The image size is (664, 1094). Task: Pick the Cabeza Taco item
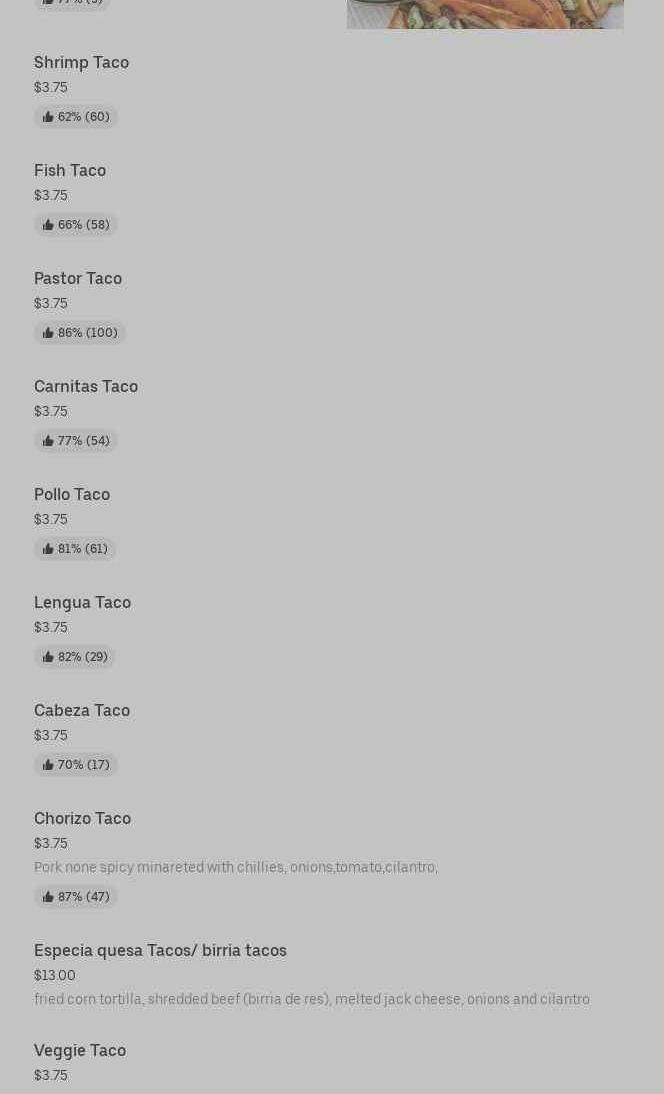point(82,710)
